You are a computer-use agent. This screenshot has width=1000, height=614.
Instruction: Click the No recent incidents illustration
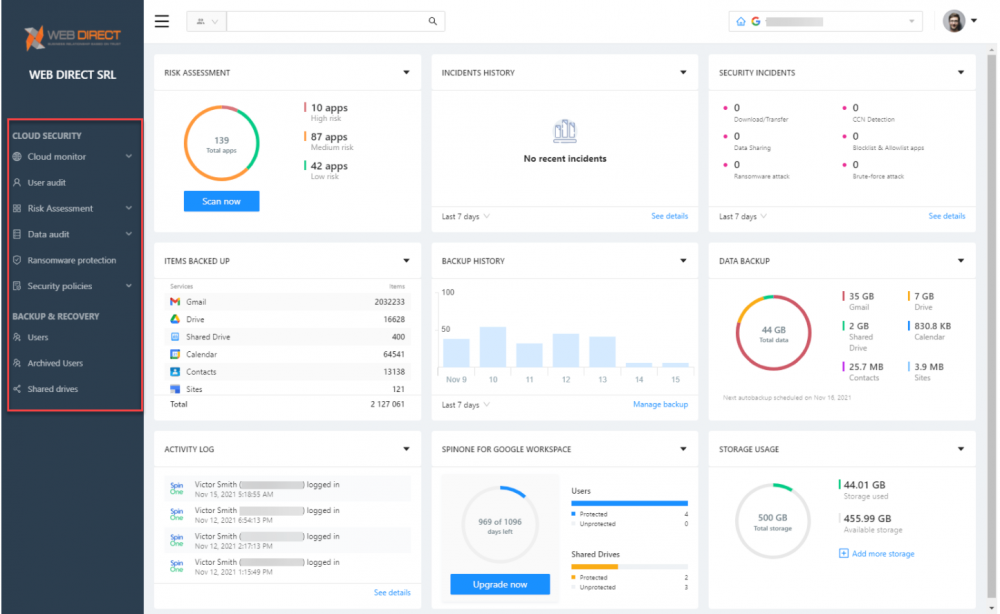click(x=564, y=131)
